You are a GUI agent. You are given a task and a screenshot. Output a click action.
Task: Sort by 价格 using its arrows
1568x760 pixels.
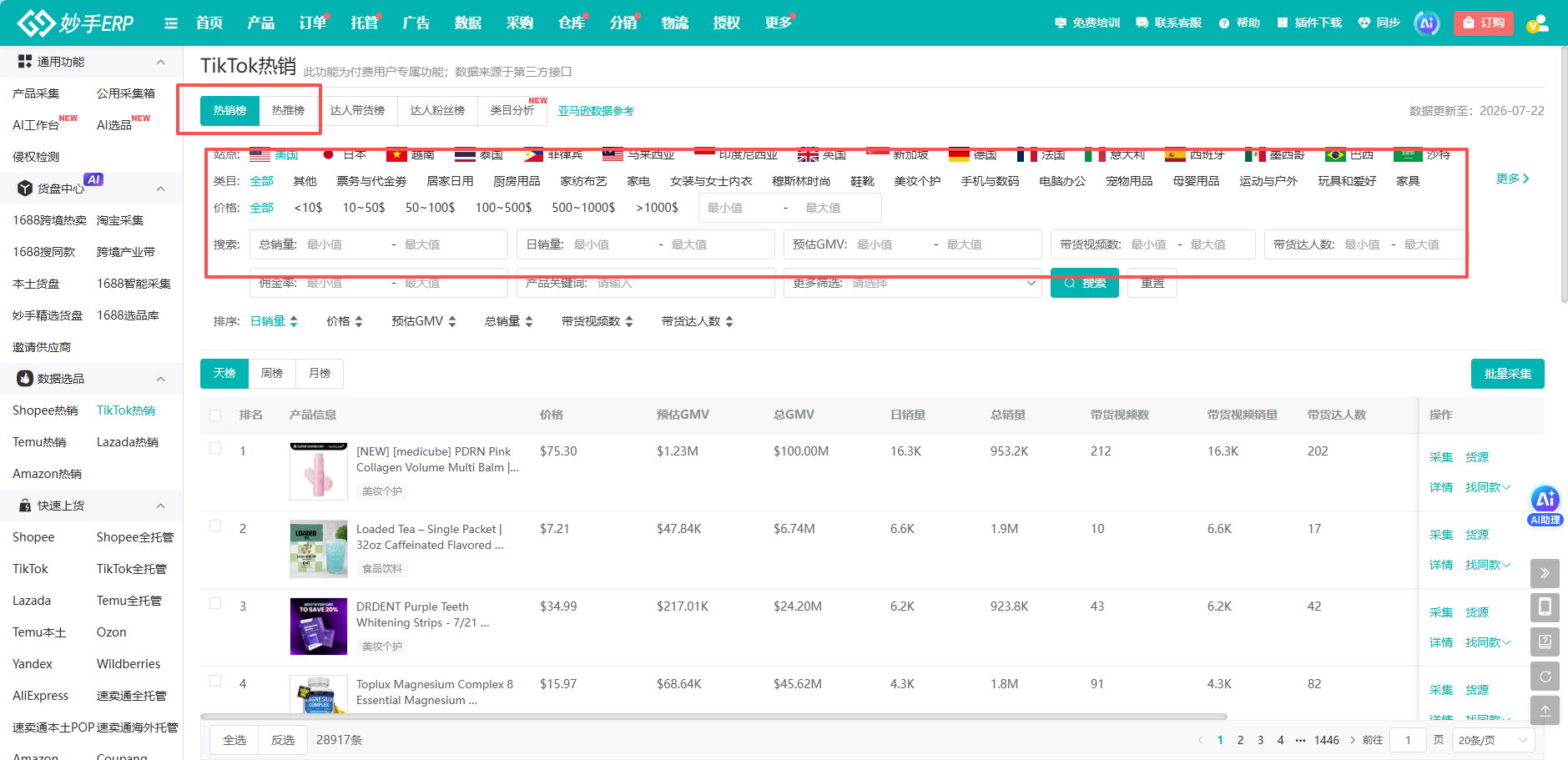click(x=359, y=321)
